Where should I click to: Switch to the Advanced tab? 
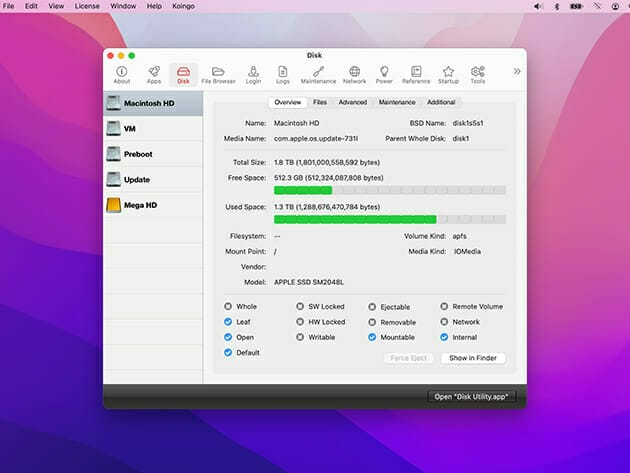point(352,102)
